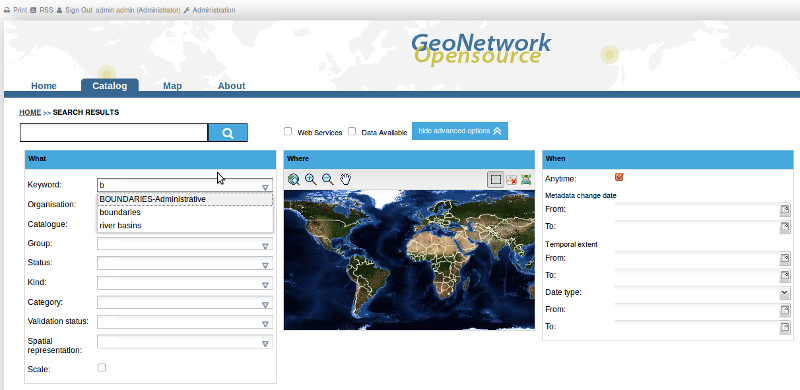Expand the Validation status dropdown
The width and height of the screenshot is (800, 390).
point(265,324)
